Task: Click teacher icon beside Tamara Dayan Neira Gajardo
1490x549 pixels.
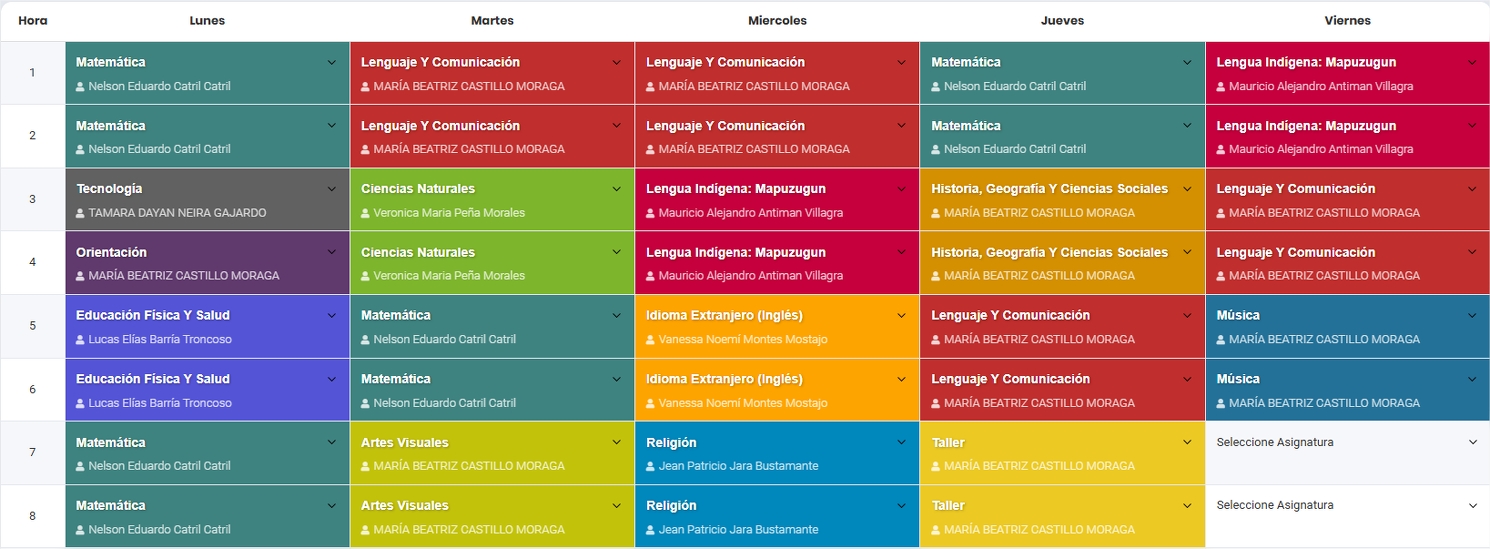Action: (81, 213)
